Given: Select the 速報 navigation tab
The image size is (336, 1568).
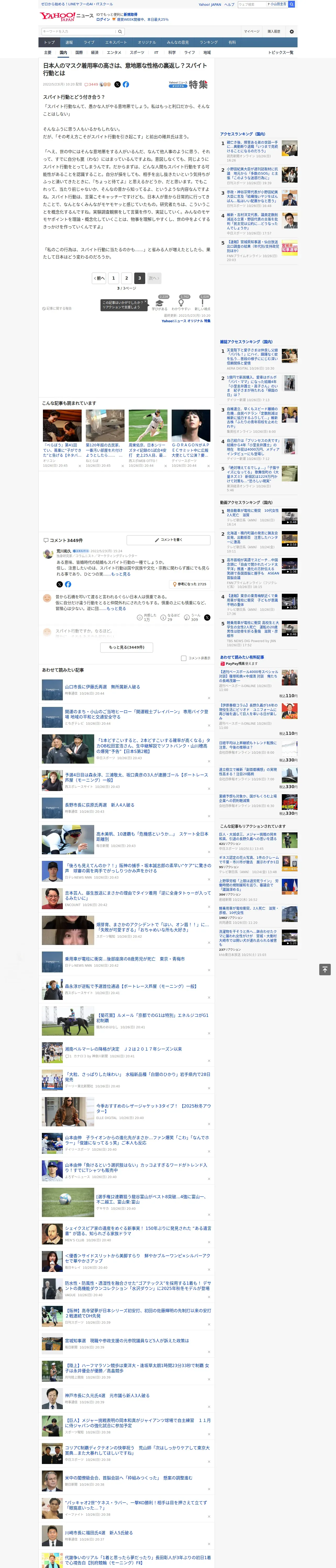Looking at the screenshot, I should [69, 43].
